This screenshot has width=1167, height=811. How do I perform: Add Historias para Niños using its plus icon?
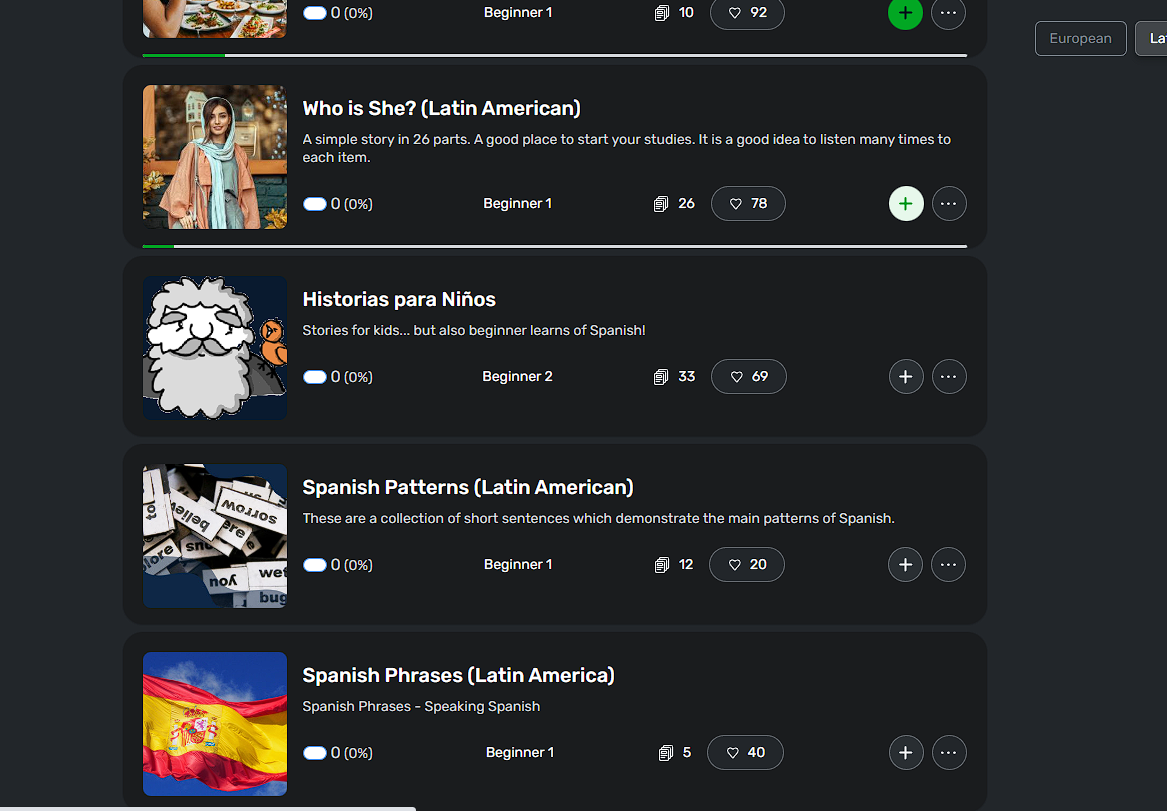click(906, 376)
